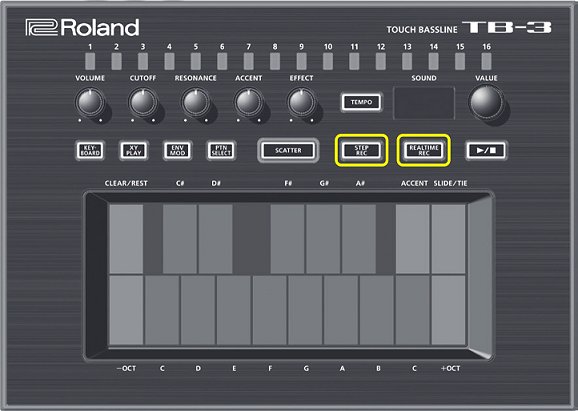Select step 1 indicator
Viewport: 578px width, 411px height.
point(90,61)
